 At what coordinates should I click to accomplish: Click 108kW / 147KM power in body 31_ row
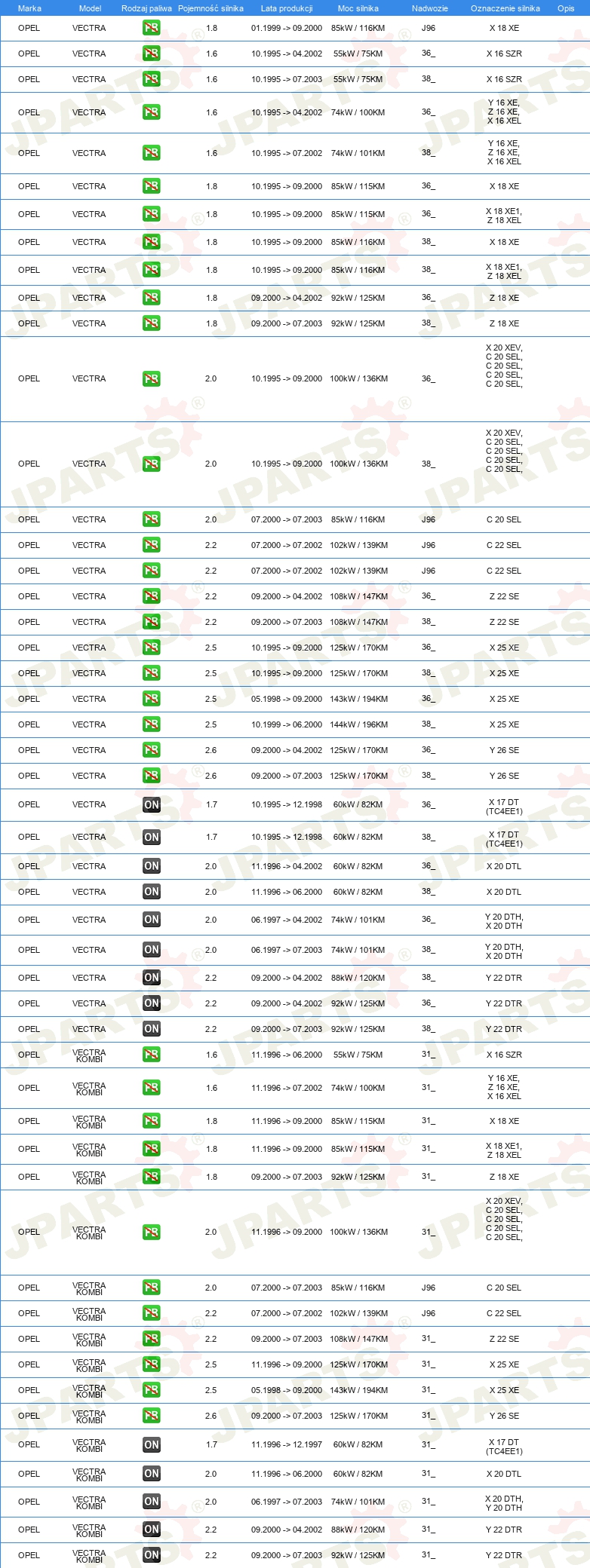pos(358,1339)
